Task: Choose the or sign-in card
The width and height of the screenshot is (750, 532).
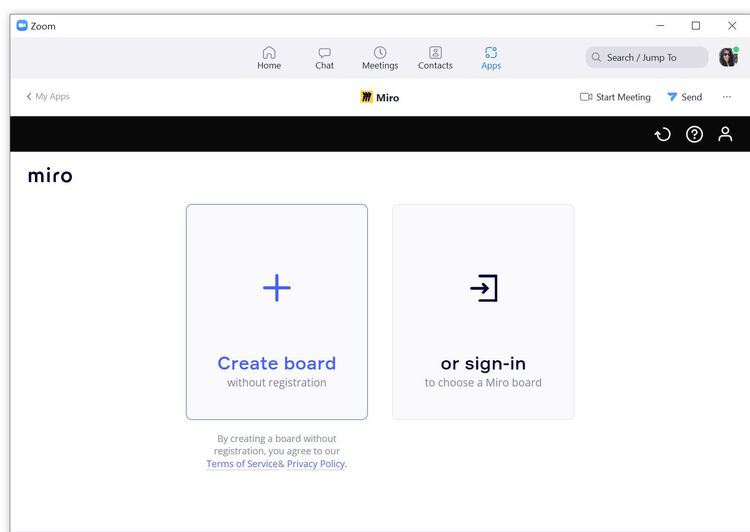Action: tap(483, 312)
